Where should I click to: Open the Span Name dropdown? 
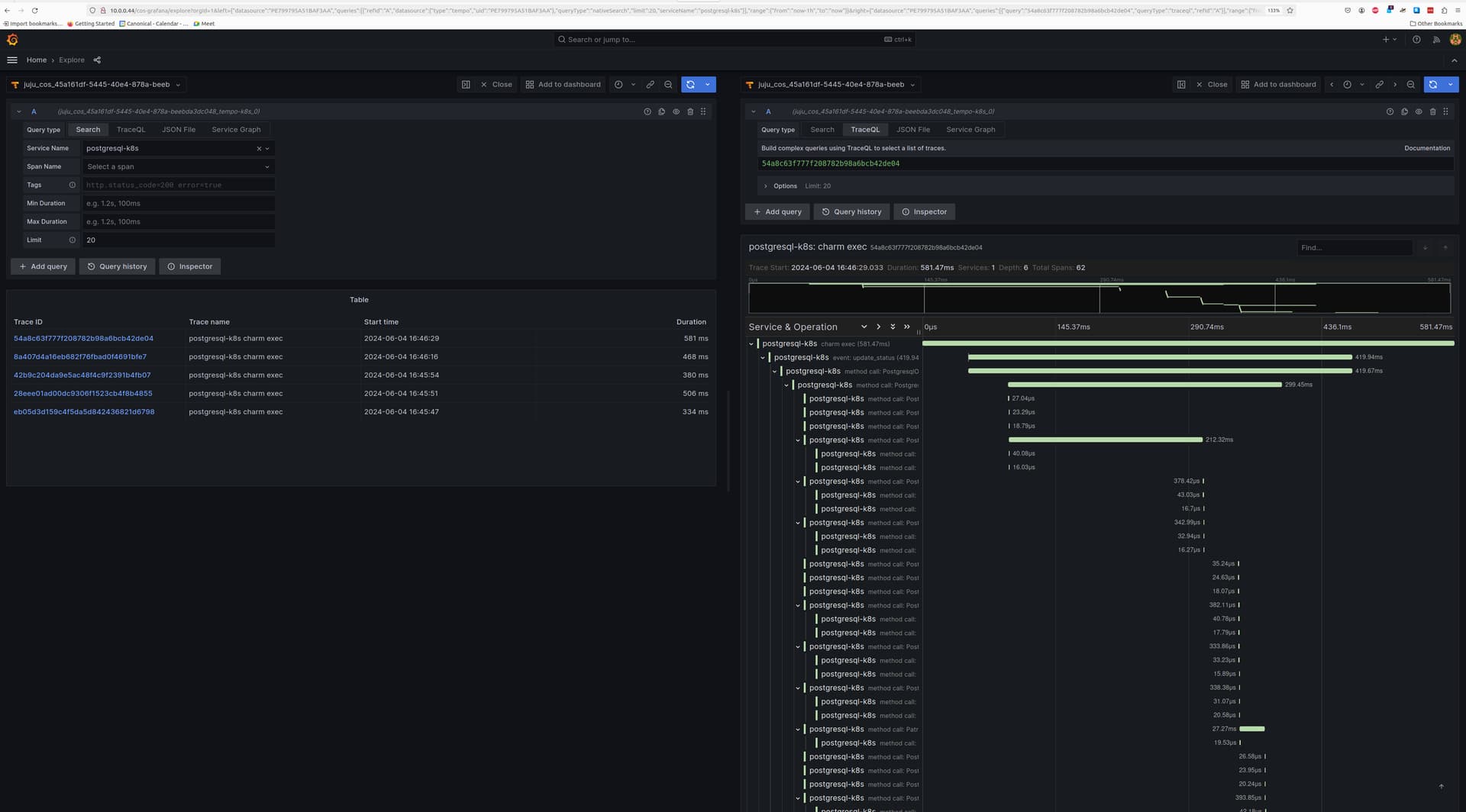(178, 166)
